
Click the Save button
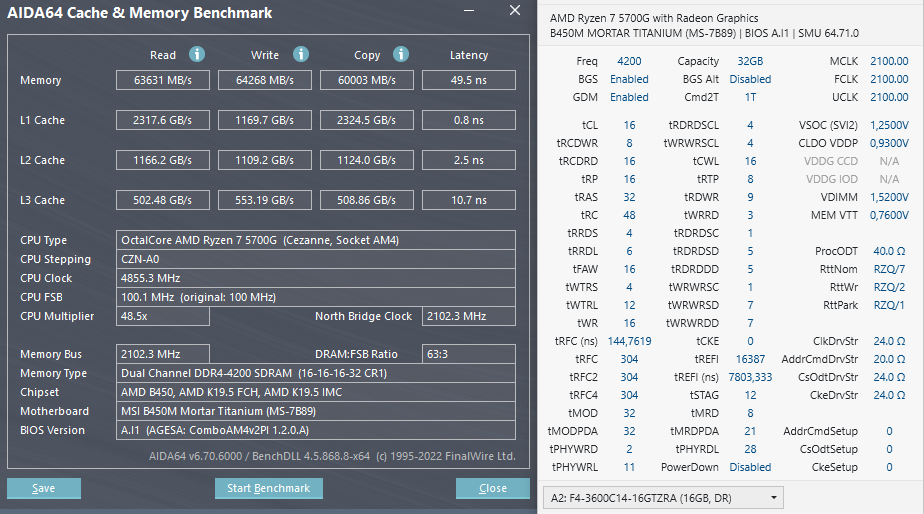[44, 488]
